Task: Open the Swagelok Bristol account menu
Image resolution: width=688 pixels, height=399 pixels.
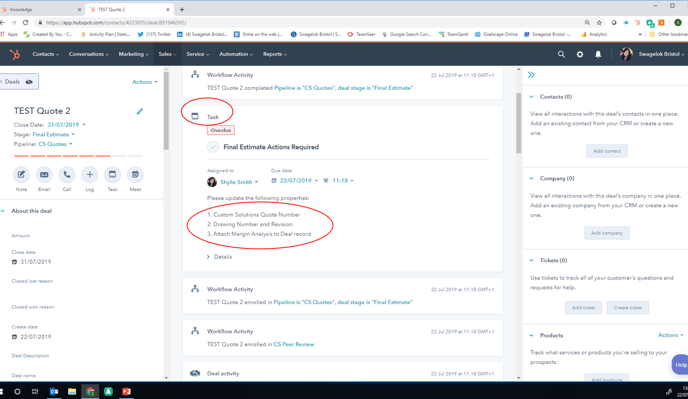Action: (x=661, y=54)
